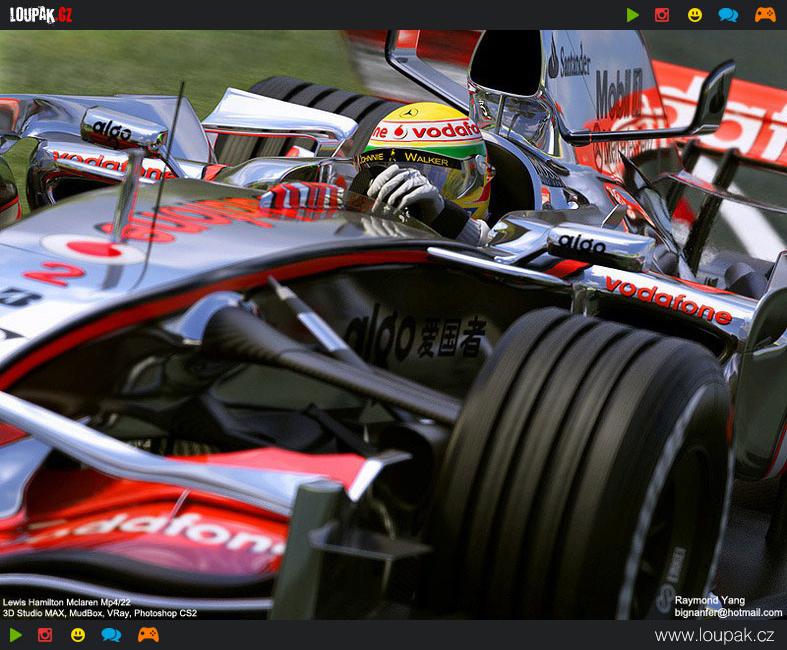
Task: Click the bignanfer@hotmail.com email text
Action: click(728, 612)
